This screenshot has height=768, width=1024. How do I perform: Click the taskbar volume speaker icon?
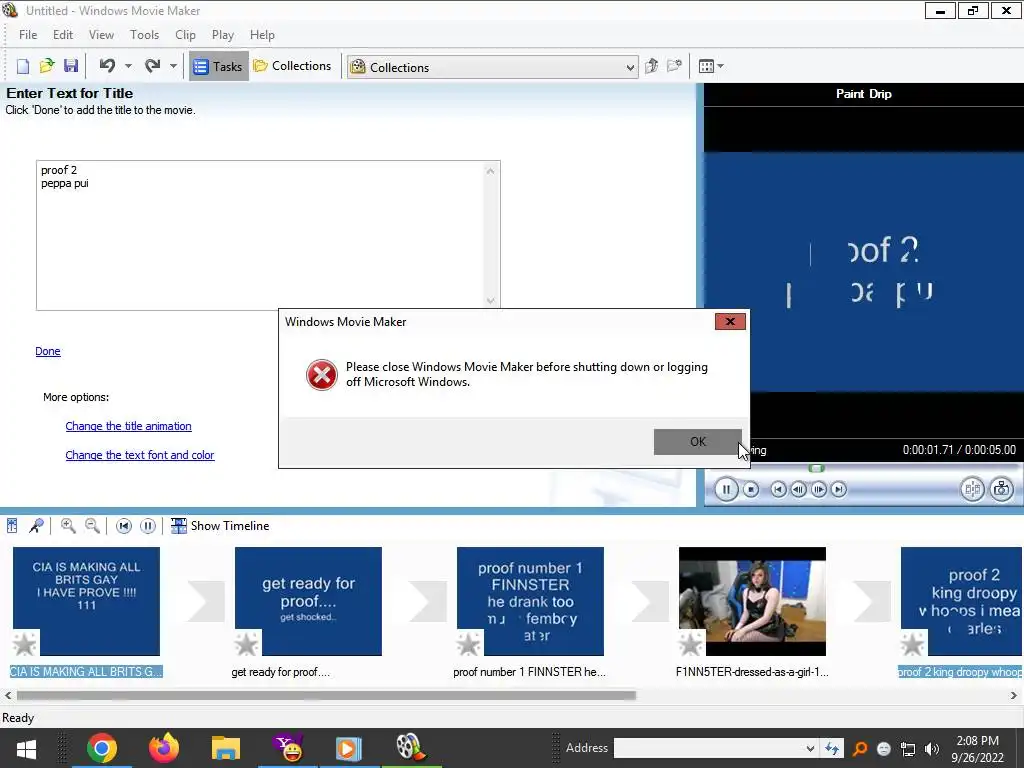(x=932, y=749)
